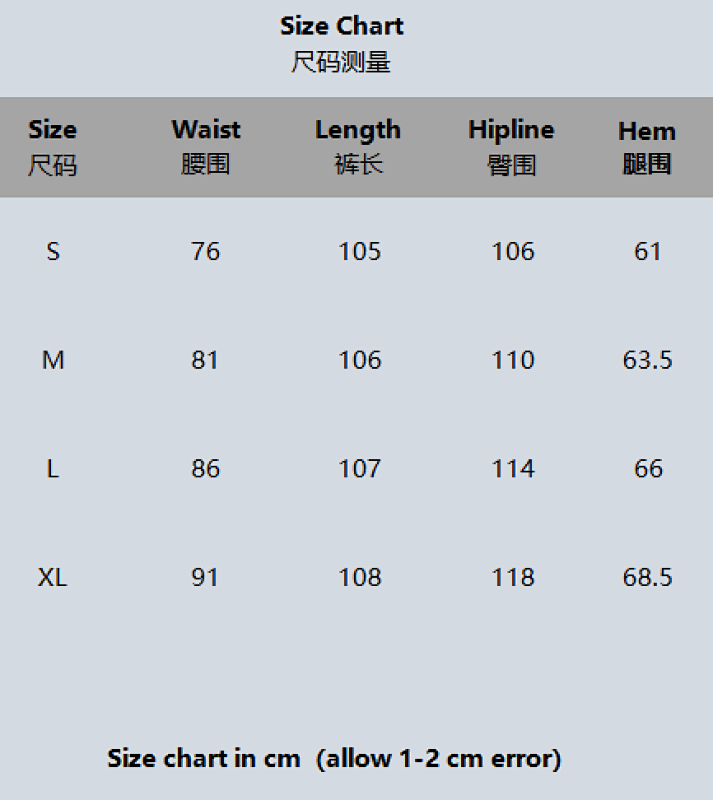Screen dimensions: 713x800
Task: Select the XL size row label
Action: click(x=53, y=578)
